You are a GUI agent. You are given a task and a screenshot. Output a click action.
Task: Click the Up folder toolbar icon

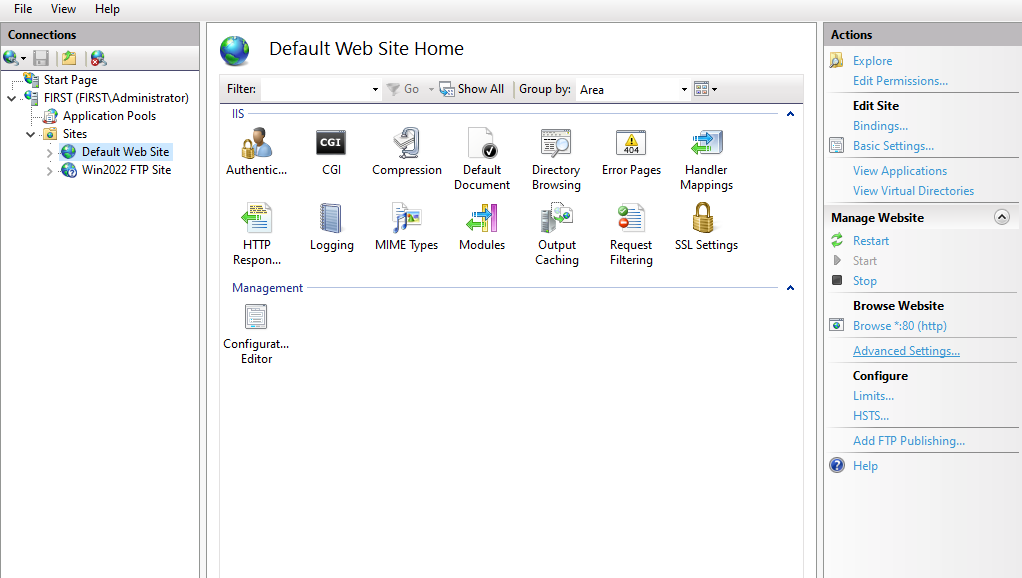69,58
